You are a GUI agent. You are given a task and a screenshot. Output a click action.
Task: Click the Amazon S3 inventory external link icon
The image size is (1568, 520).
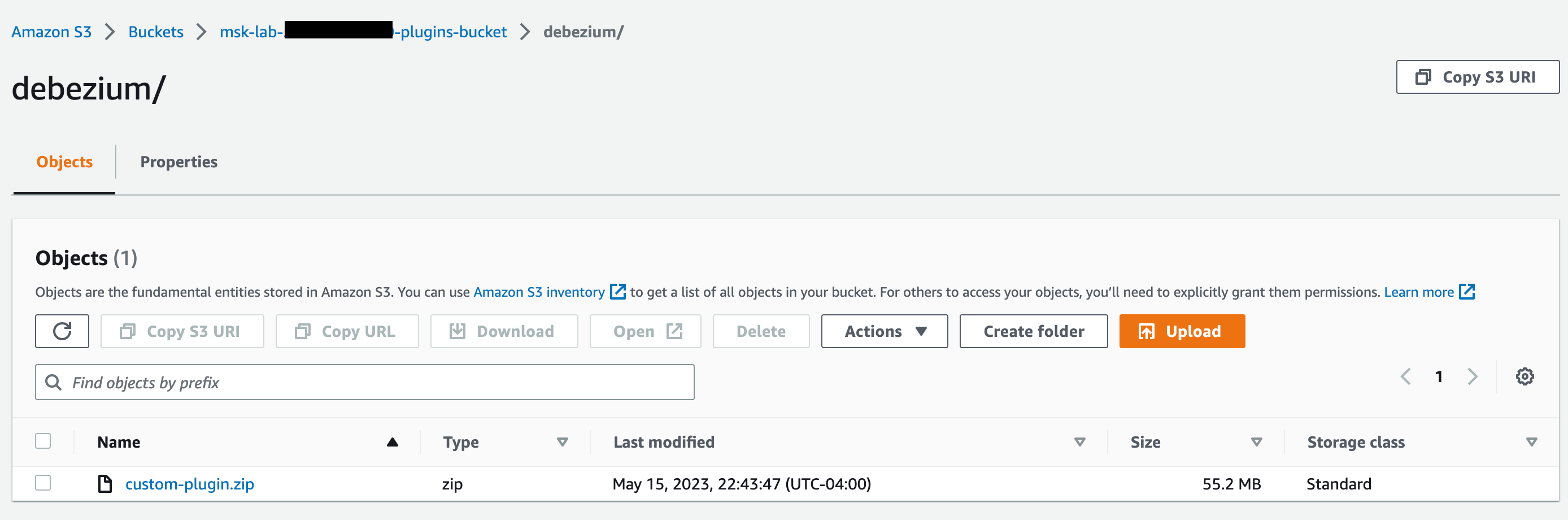tap(617, 292)
